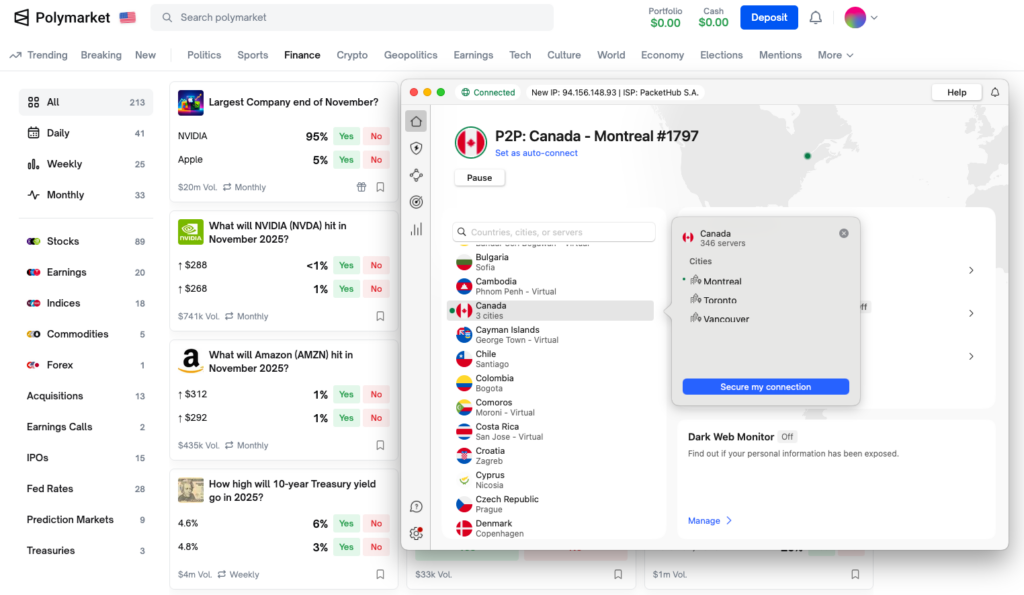Open the Geopolitics category

411,56
